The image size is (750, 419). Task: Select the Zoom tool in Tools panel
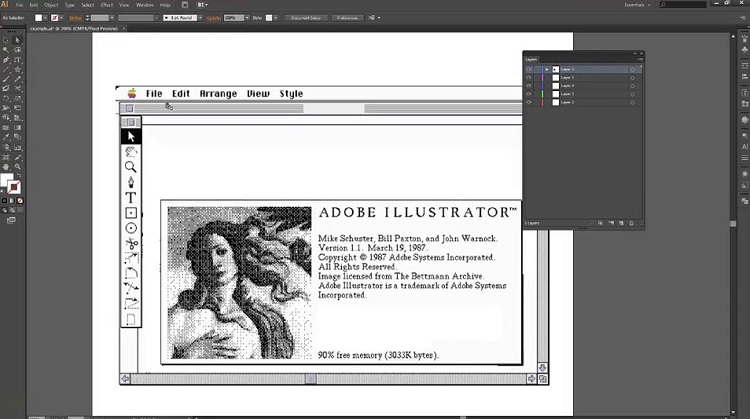point(18,166)
